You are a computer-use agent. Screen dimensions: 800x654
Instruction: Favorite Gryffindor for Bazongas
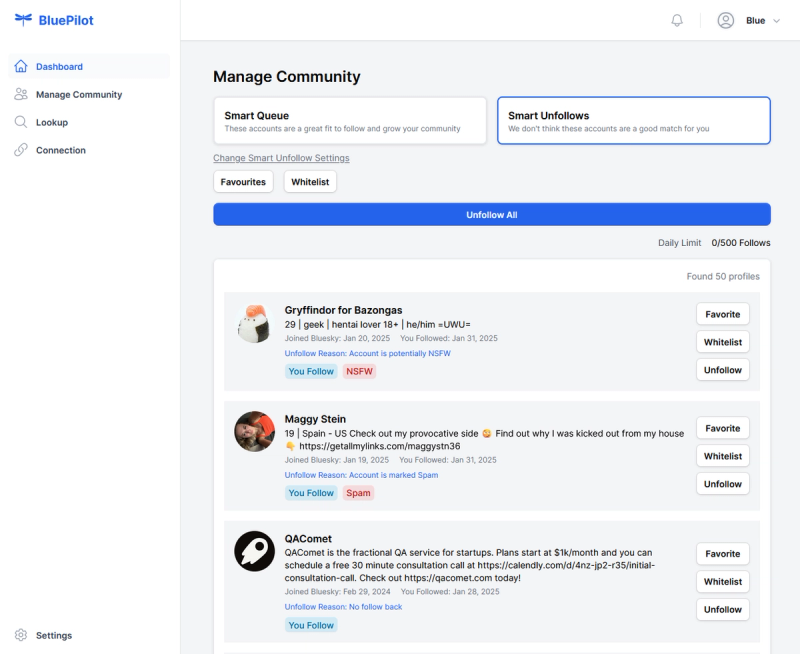click(x=722, y=314)
